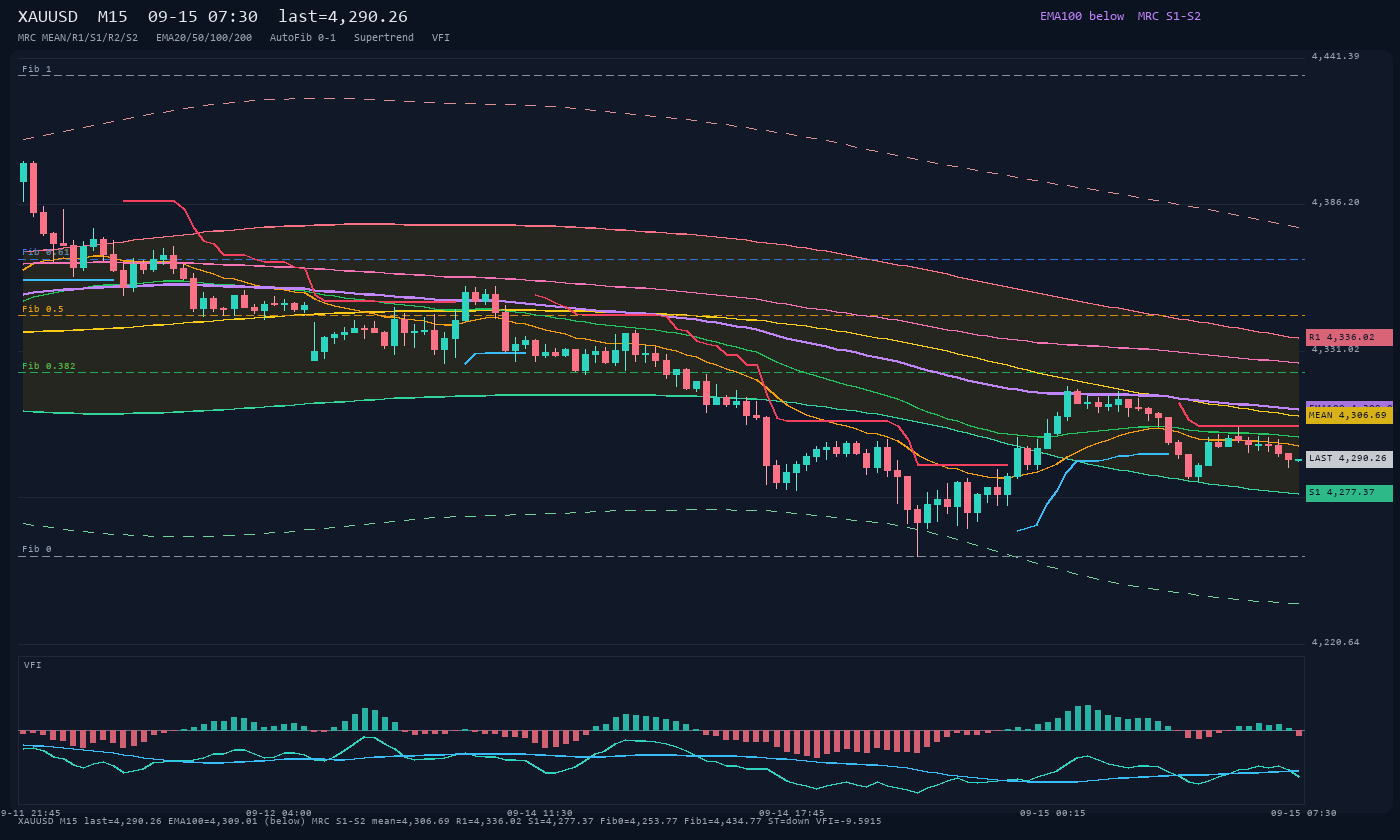Viewport: 1400px width, 840px height.
Task: Click the "MRC S1-S2" status at top right
Action: 1169,16
